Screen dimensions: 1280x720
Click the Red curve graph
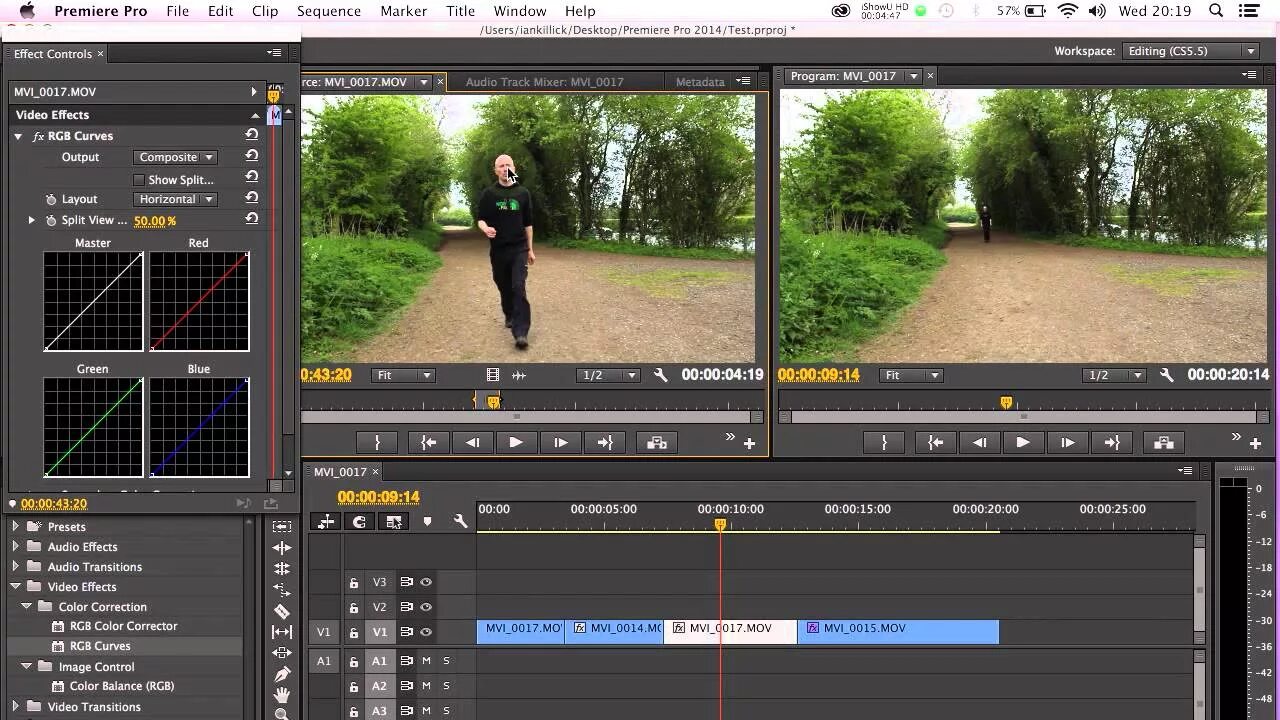point(199,301)
